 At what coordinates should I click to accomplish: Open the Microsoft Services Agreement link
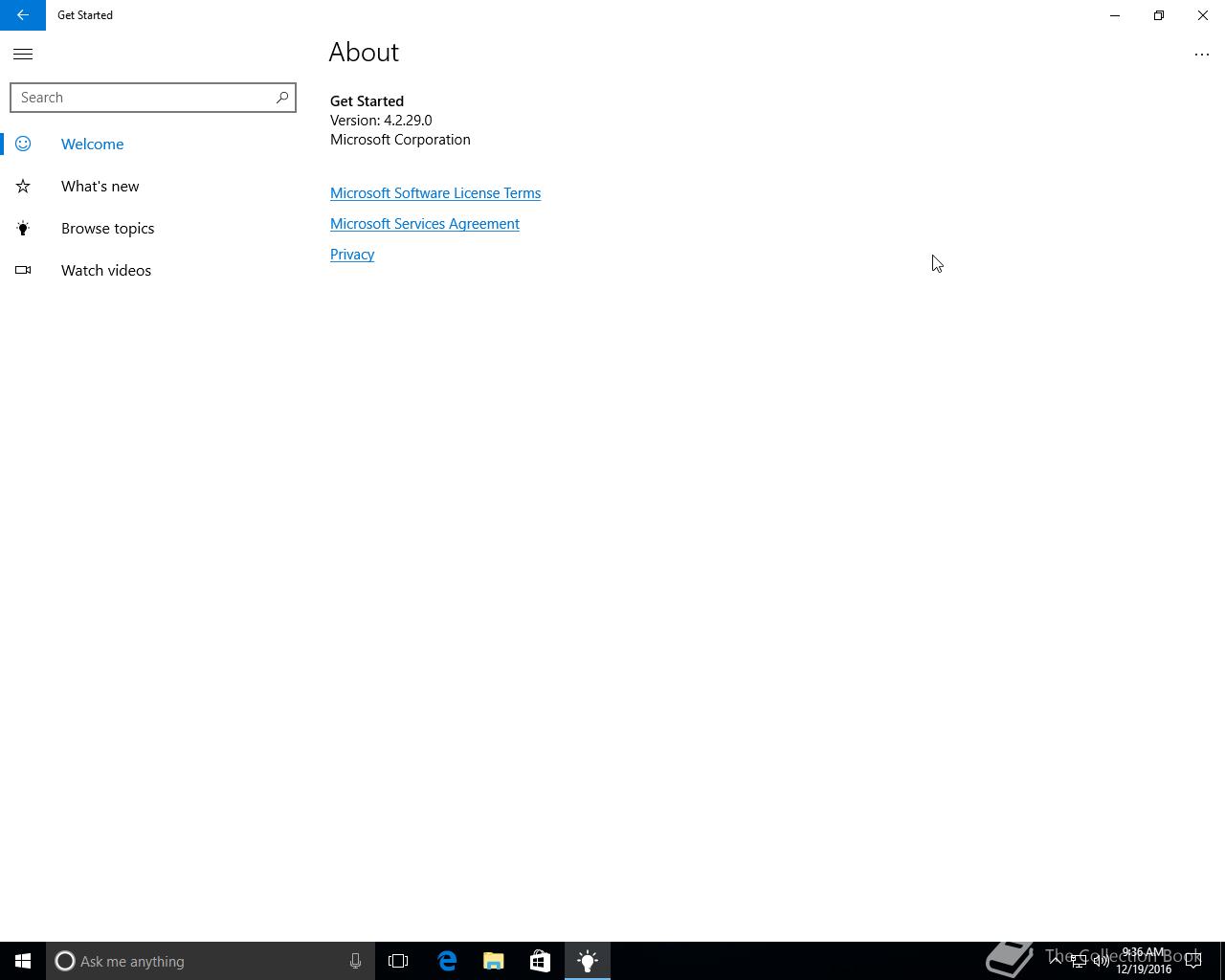[425, 224]
